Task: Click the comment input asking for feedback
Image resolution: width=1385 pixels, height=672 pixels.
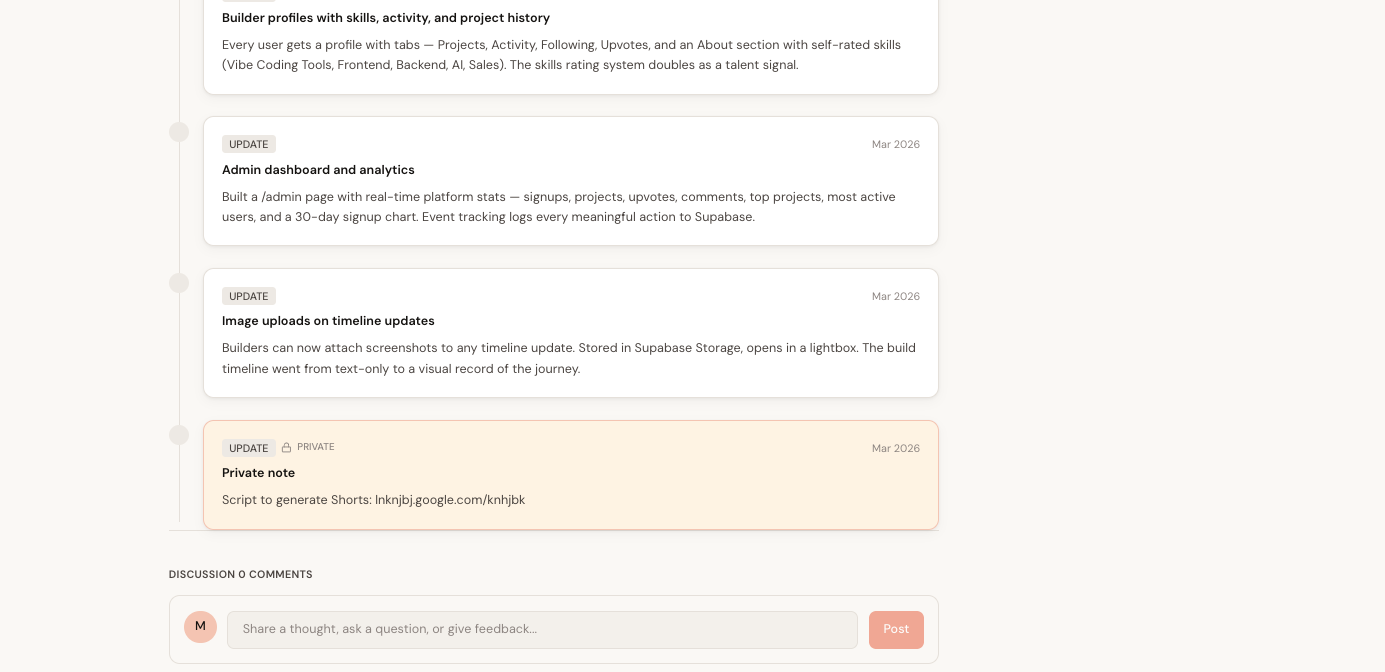Action: 542,630
